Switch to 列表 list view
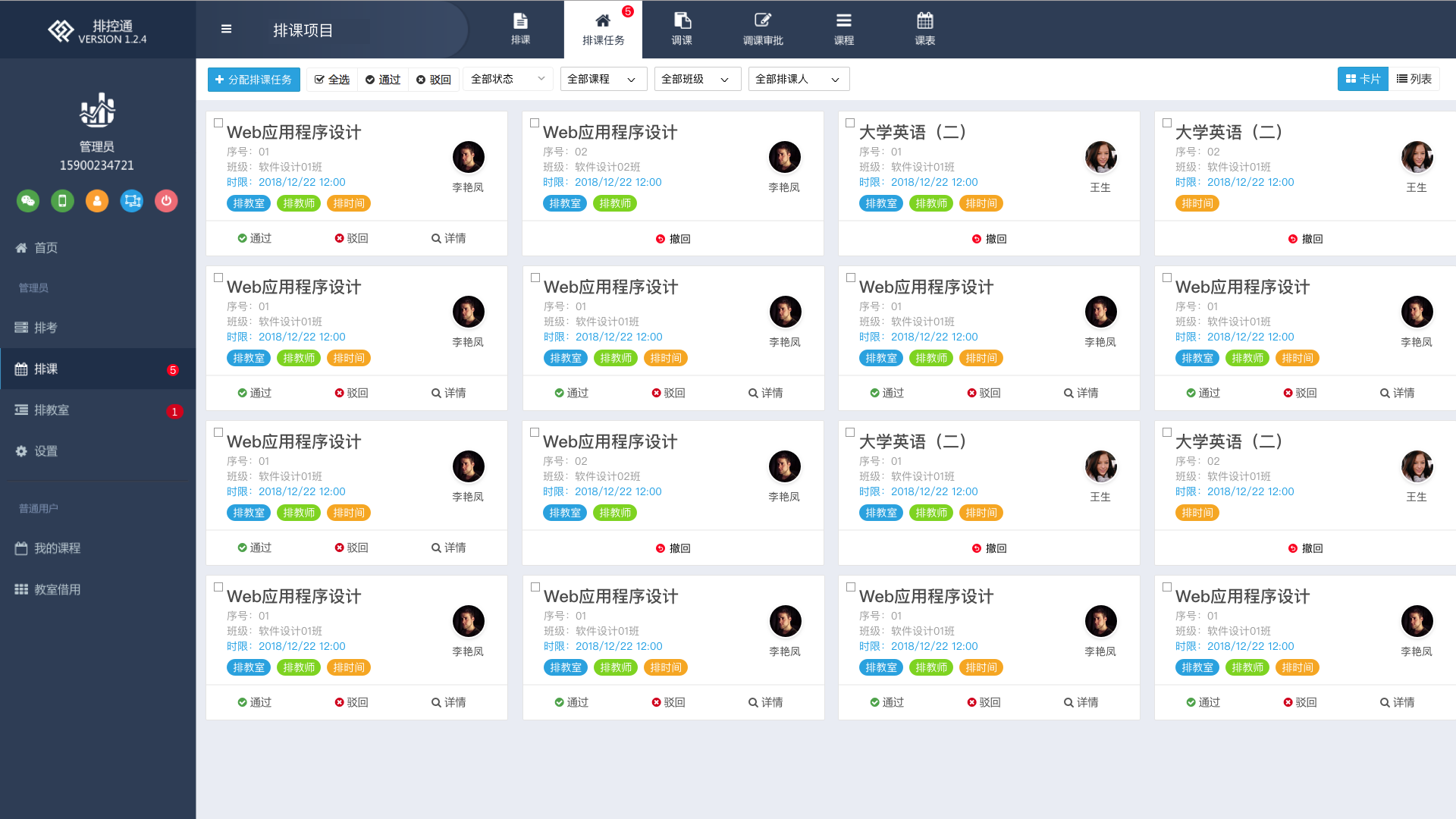Screen dimensions: 1456x819 (x=1414, y=79)
